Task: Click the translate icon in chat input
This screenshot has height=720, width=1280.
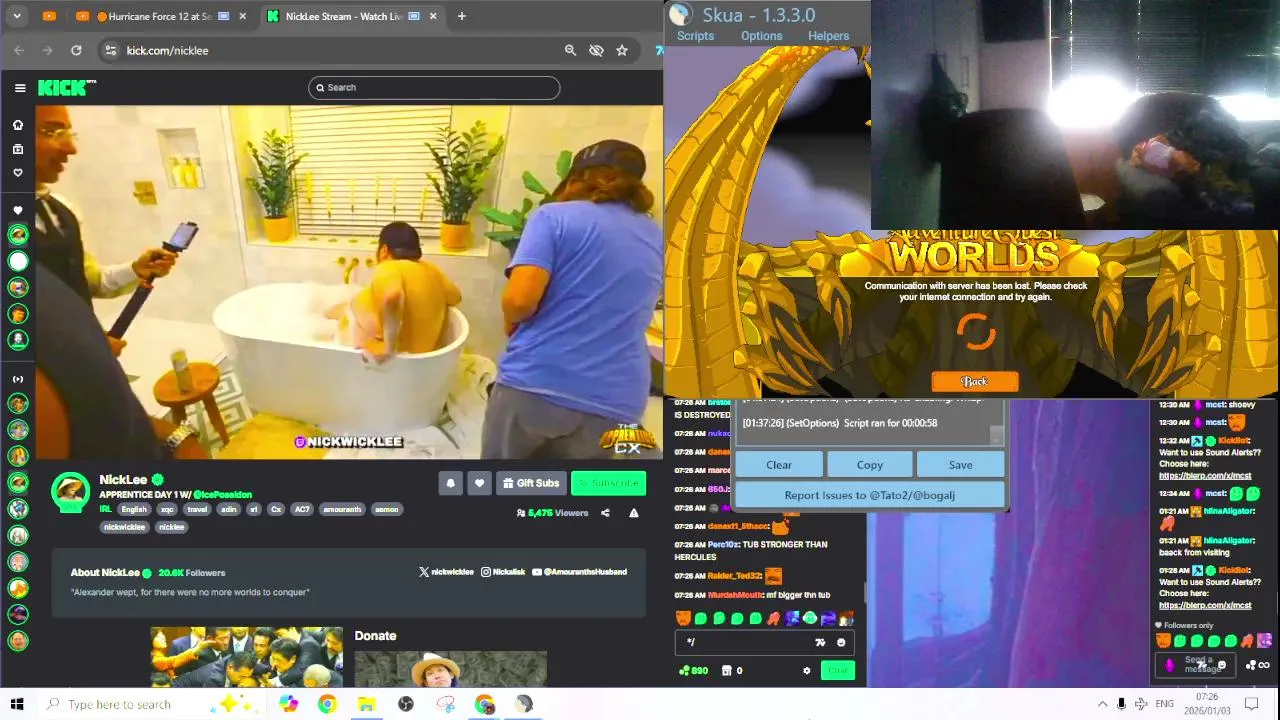Action: tap(820, 643)
